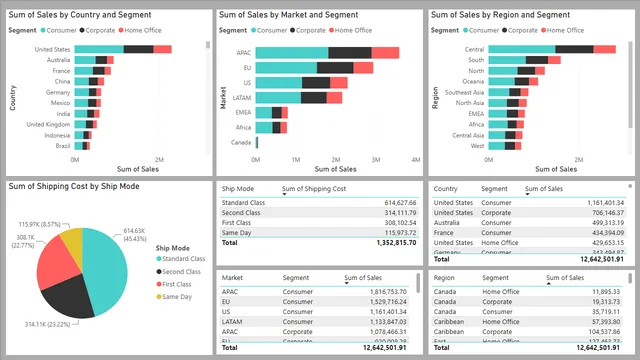Click the 11,895.33 Canada Home Office value
This screenshot has height=360, width=640.
point(606,292)
